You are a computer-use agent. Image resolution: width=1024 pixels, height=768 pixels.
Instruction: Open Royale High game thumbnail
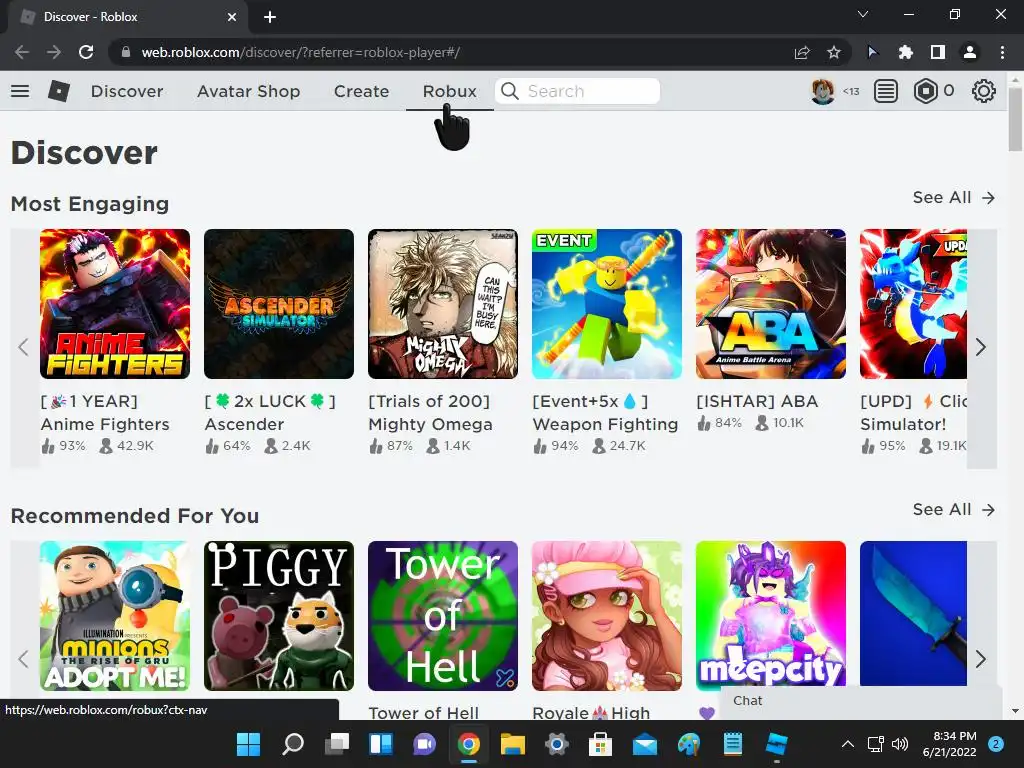607,616
